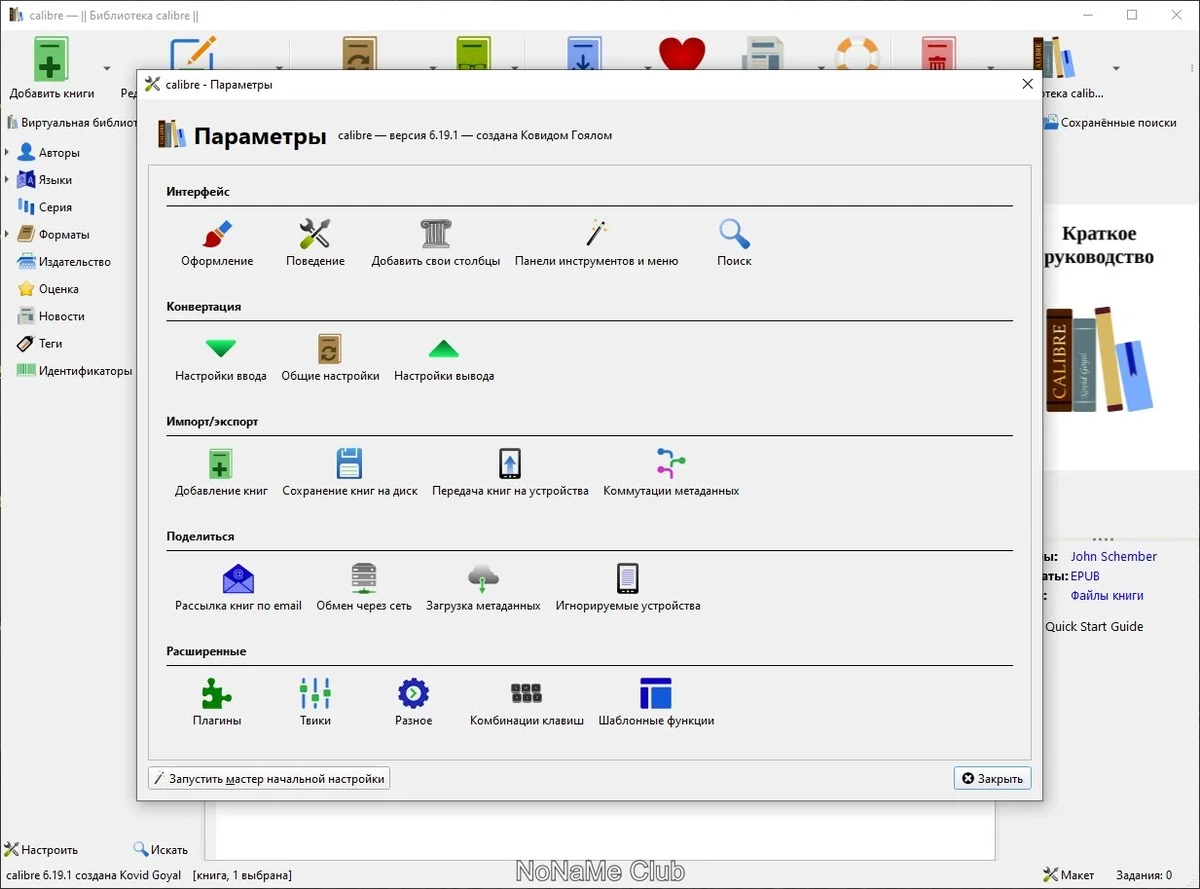The height and width of the screenshot is (889, 1200).
Task: Click John Schember author link
Action: click(x=1114, y=556)
